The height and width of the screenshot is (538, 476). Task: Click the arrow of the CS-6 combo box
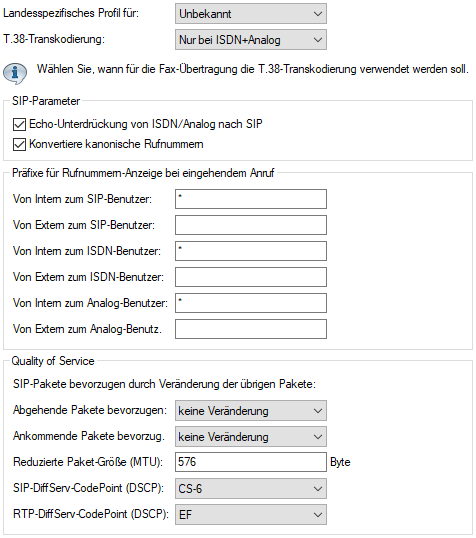(x=318, y=489)
